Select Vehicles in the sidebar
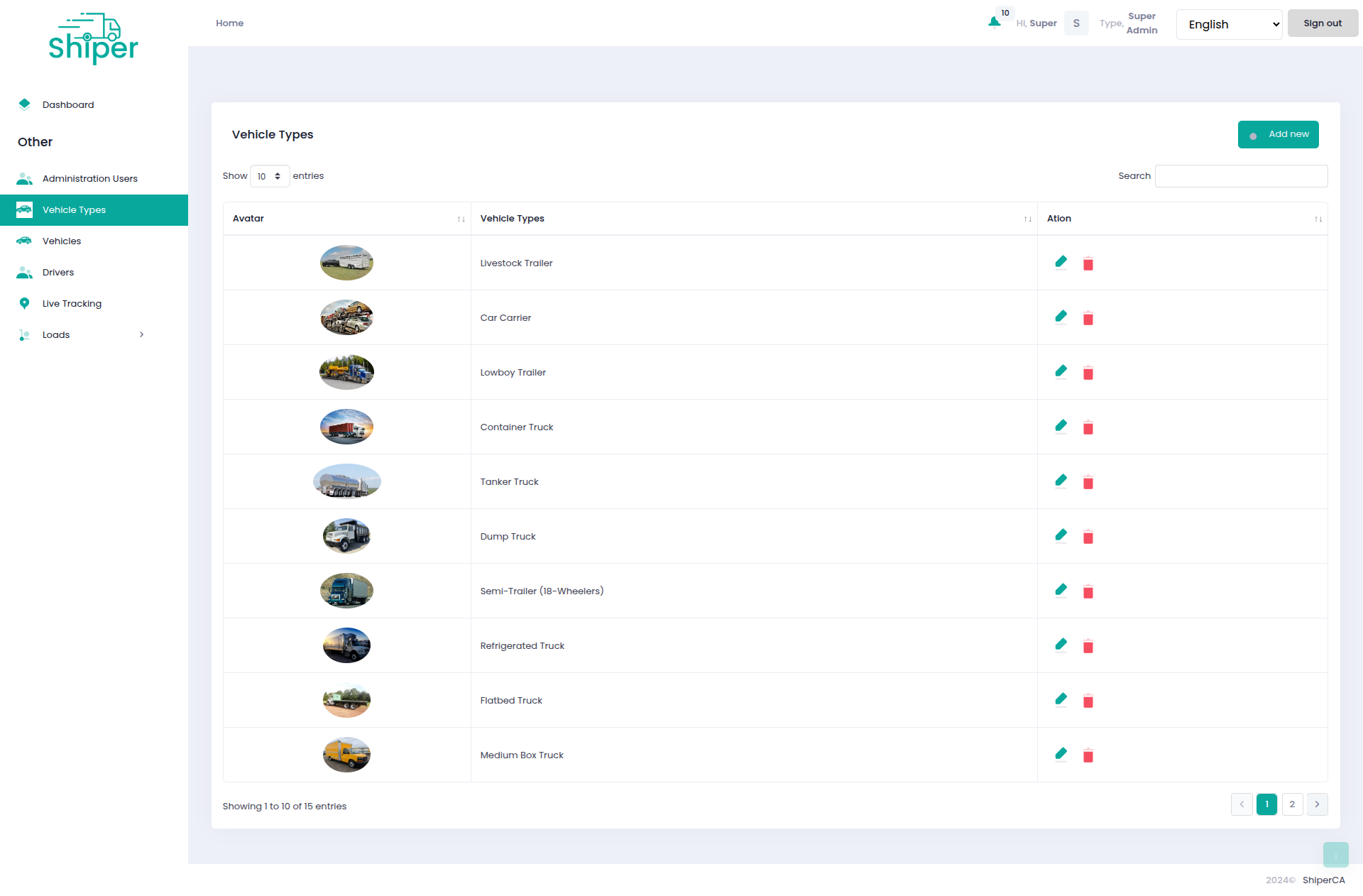 (x=62, y=241)
